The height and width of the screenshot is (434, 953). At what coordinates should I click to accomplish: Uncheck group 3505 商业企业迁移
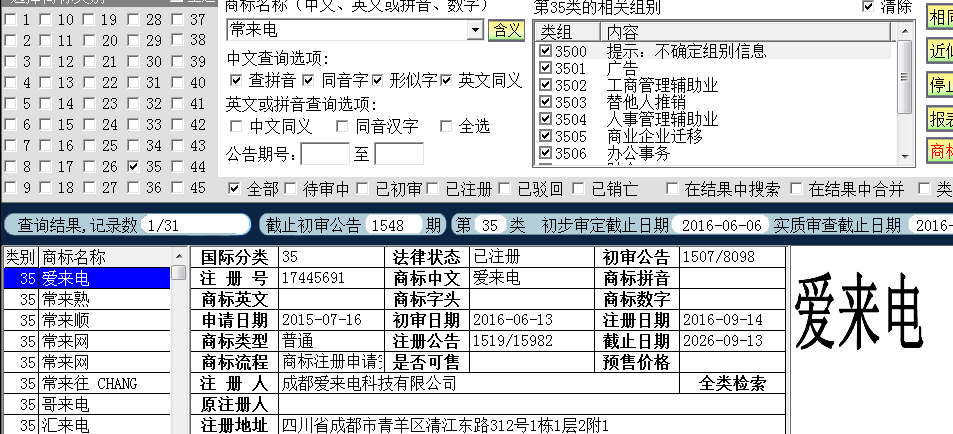tap(546, 136)
